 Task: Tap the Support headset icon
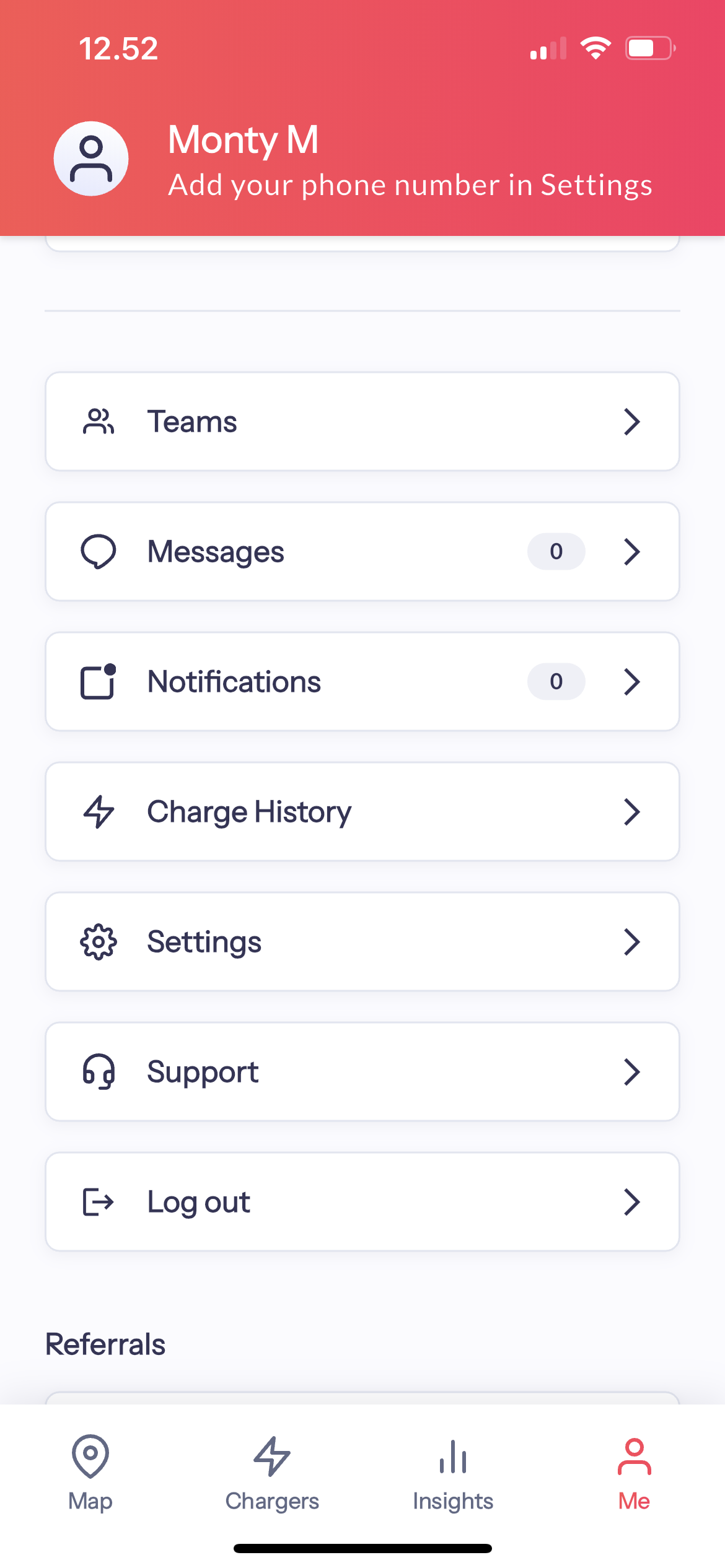point(98,1071)
